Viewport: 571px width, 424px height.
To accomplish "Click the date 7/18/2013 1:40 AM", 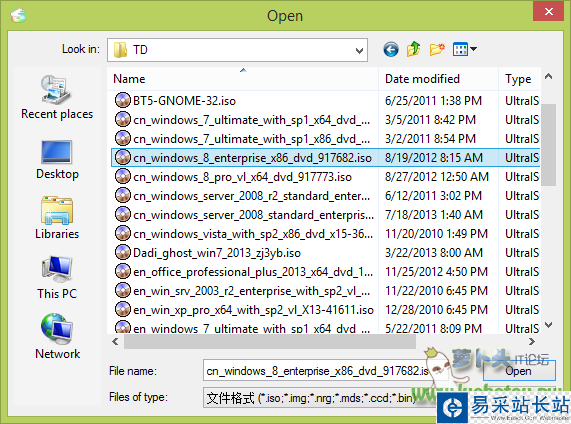I will tap(434, 215).
